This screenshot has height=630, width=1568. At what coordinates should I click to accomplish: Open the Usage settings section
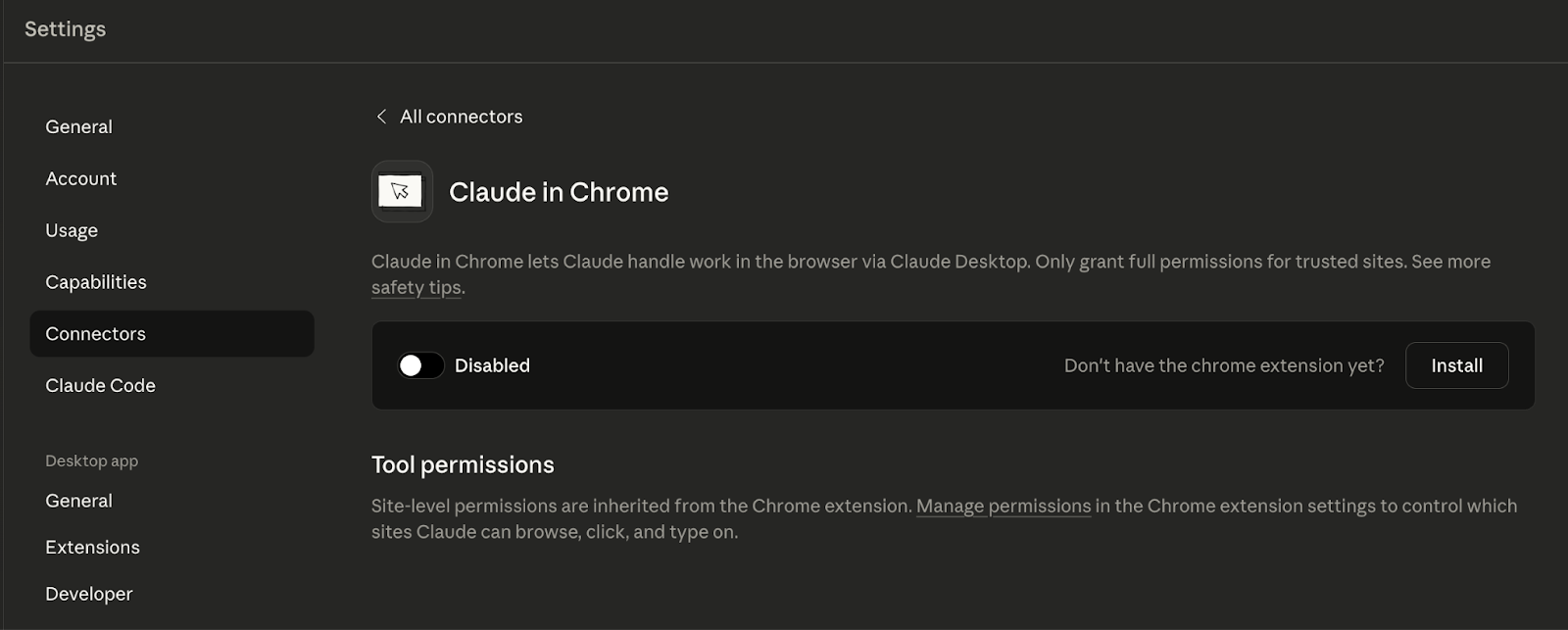72,230
